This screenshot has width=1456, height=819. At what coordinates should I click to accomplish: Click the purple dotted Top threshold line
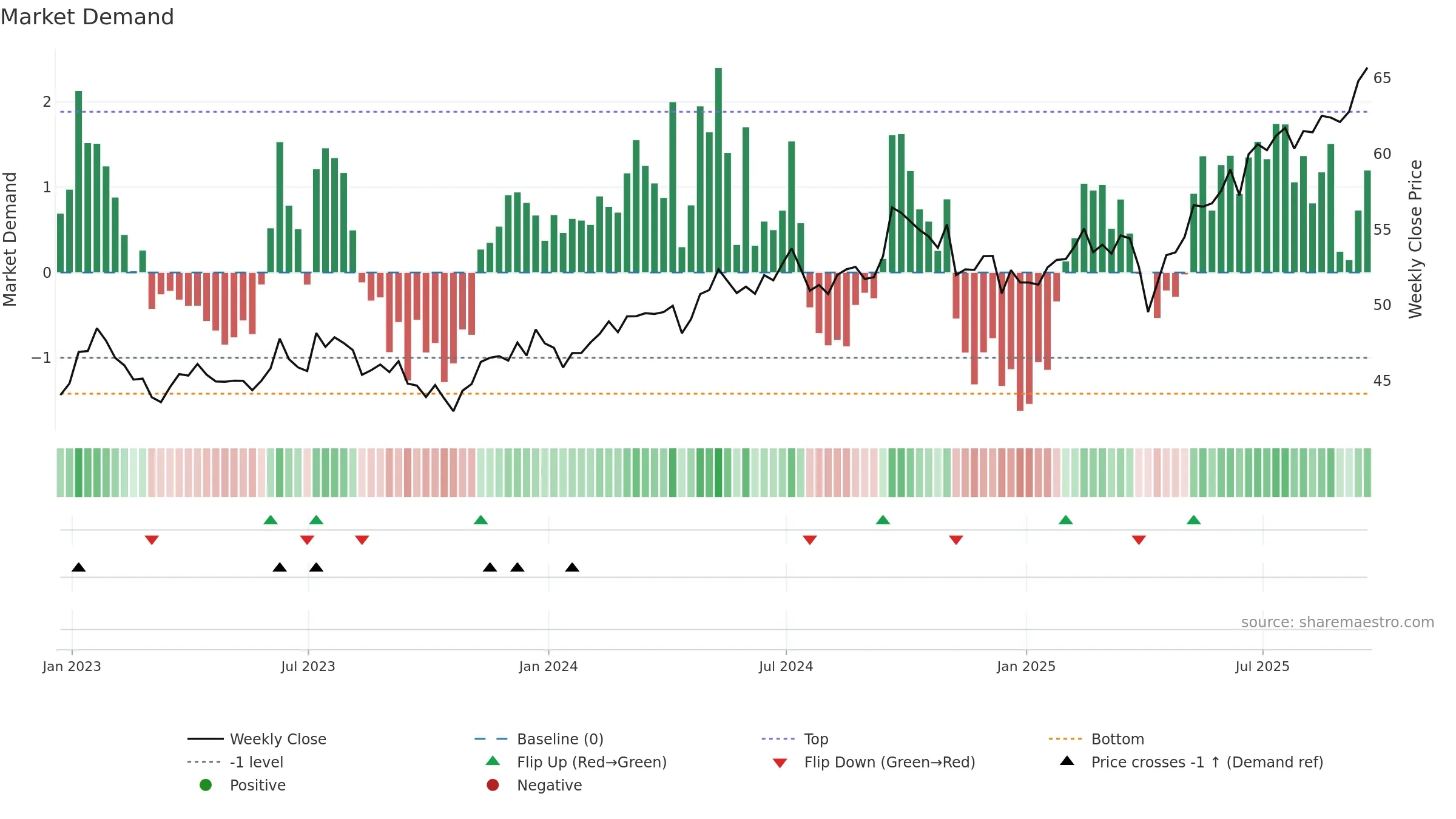pyautogui.click(x=713, y=112)
